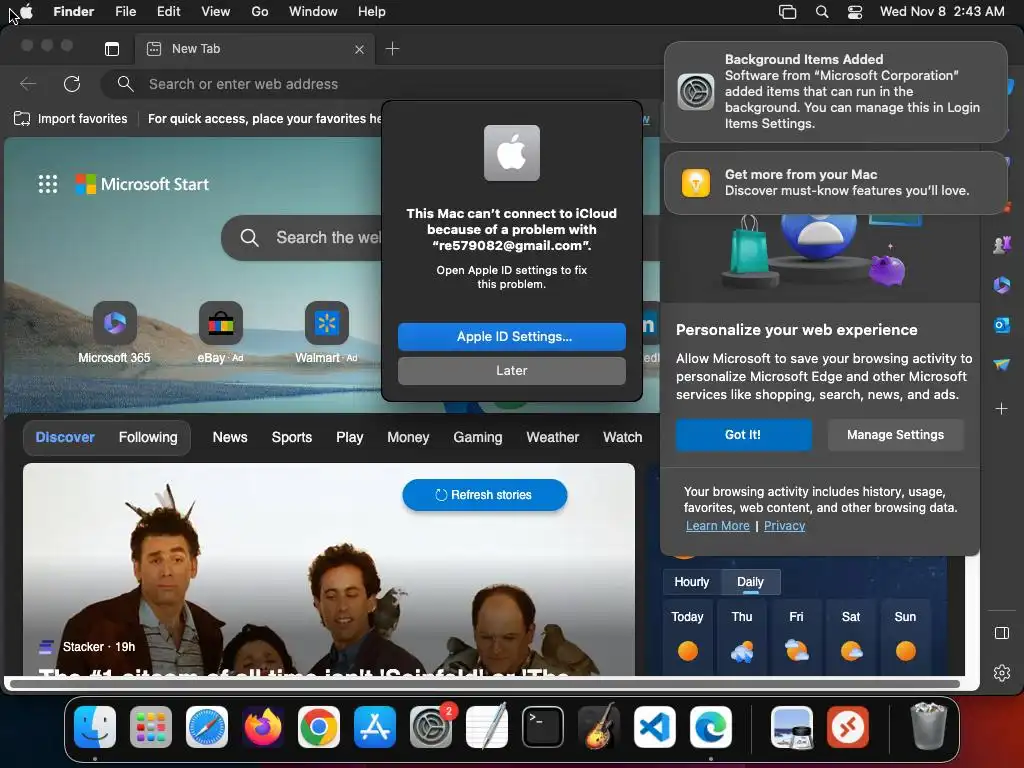The image size is (1024, 768).
Task: Toggle the Edge sidebar panel icon
Action: point(1002,633)
